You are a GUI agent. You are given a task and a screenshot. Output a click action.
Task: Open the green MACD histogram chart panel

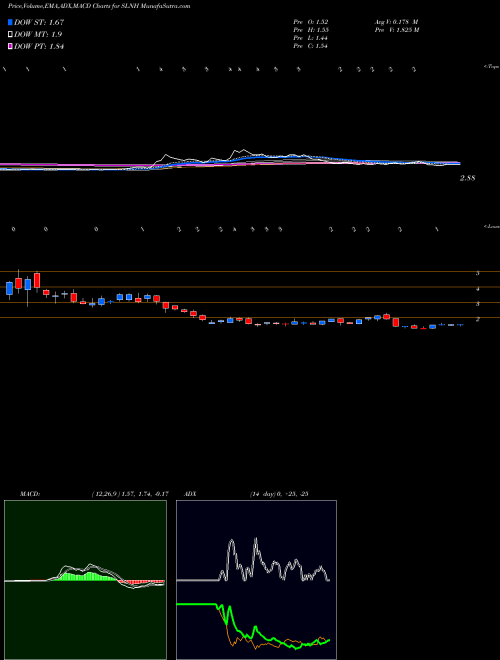point(85,580)
